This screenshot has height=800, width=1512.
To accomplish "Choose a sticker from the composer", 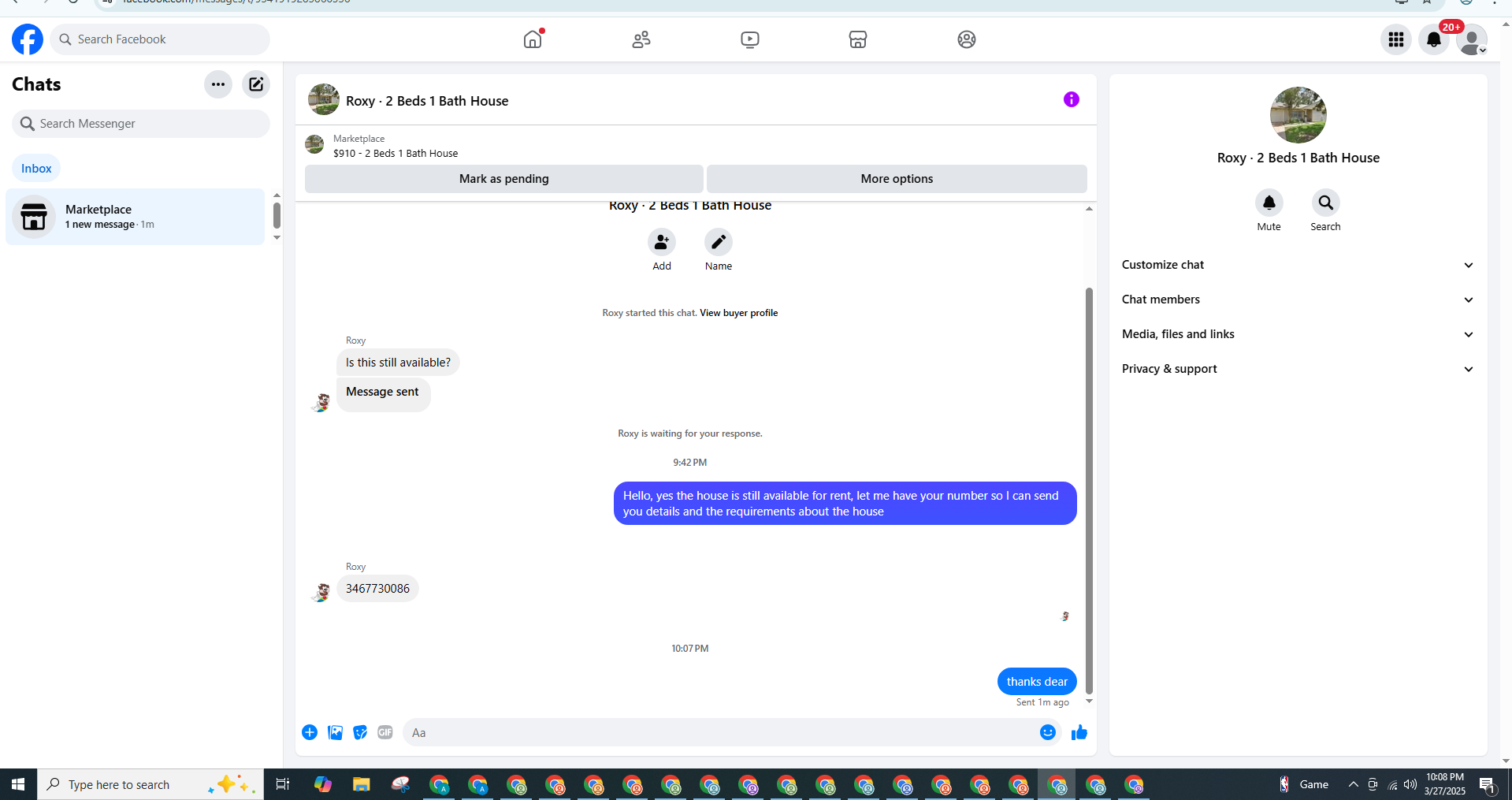I will click(360, 733).
